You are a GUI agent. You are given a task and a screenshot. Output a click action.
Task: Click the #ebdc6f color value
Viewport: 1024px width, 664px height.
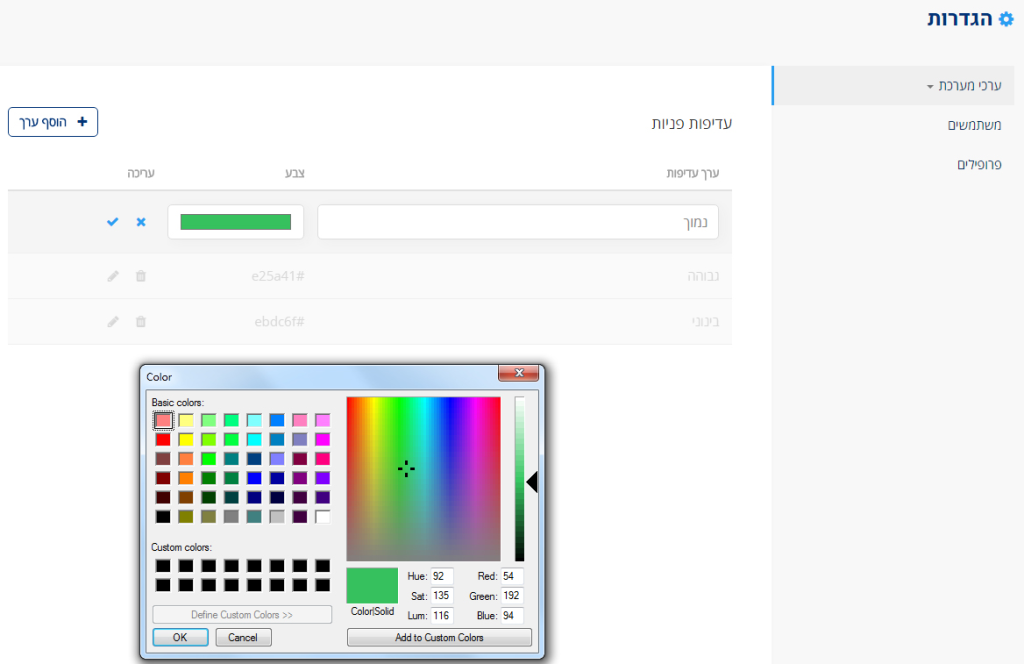(x=280, y=322)
